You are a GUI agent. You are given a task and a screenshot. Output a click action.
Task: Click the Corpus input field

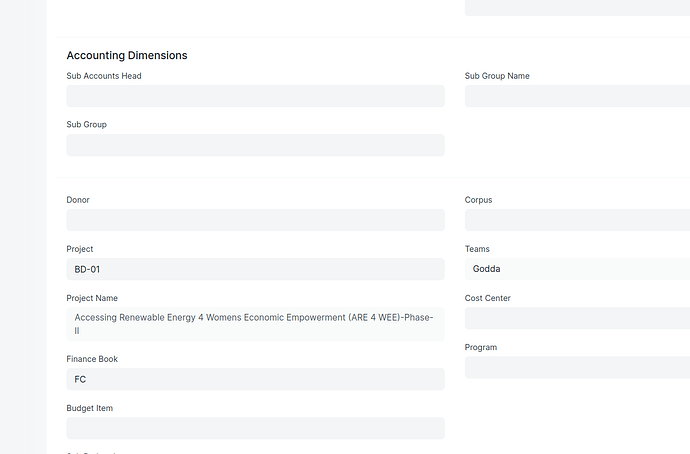[577, 220]
